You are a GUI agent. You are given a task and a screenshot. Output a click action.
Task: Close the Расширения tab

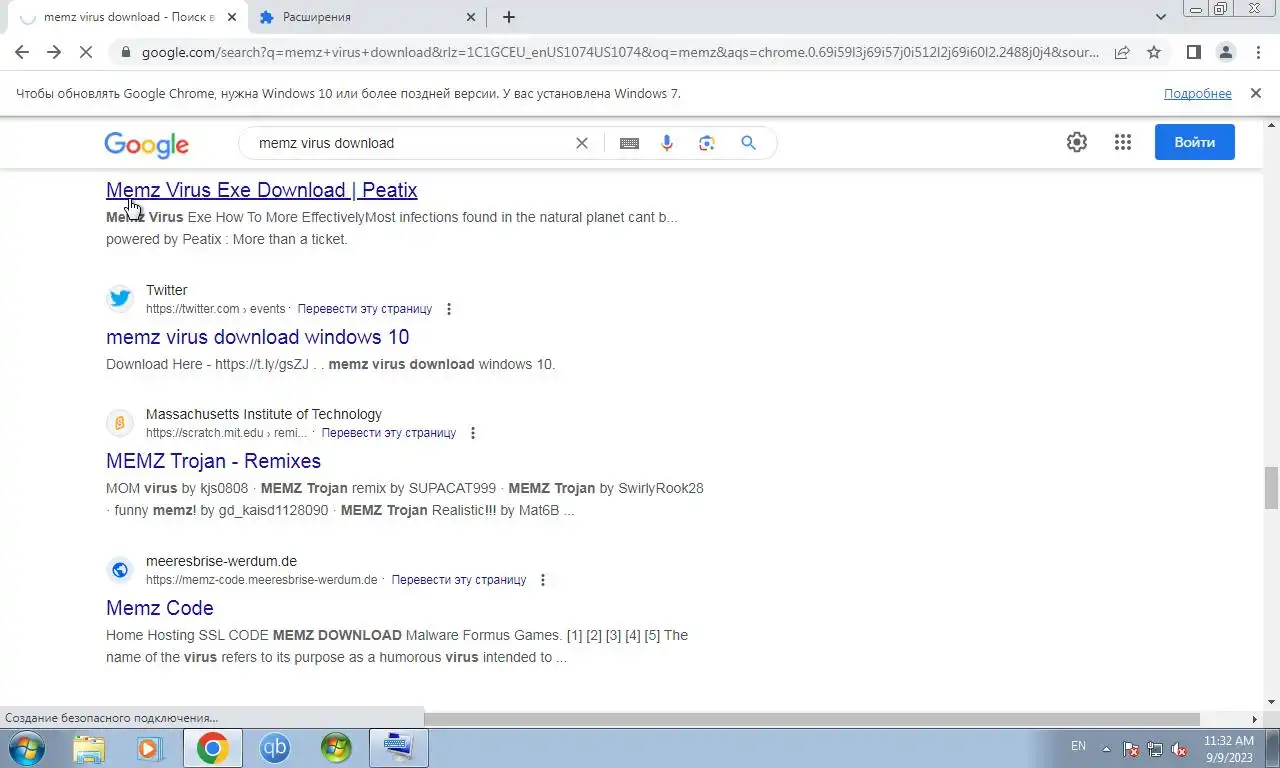[472, 17]
